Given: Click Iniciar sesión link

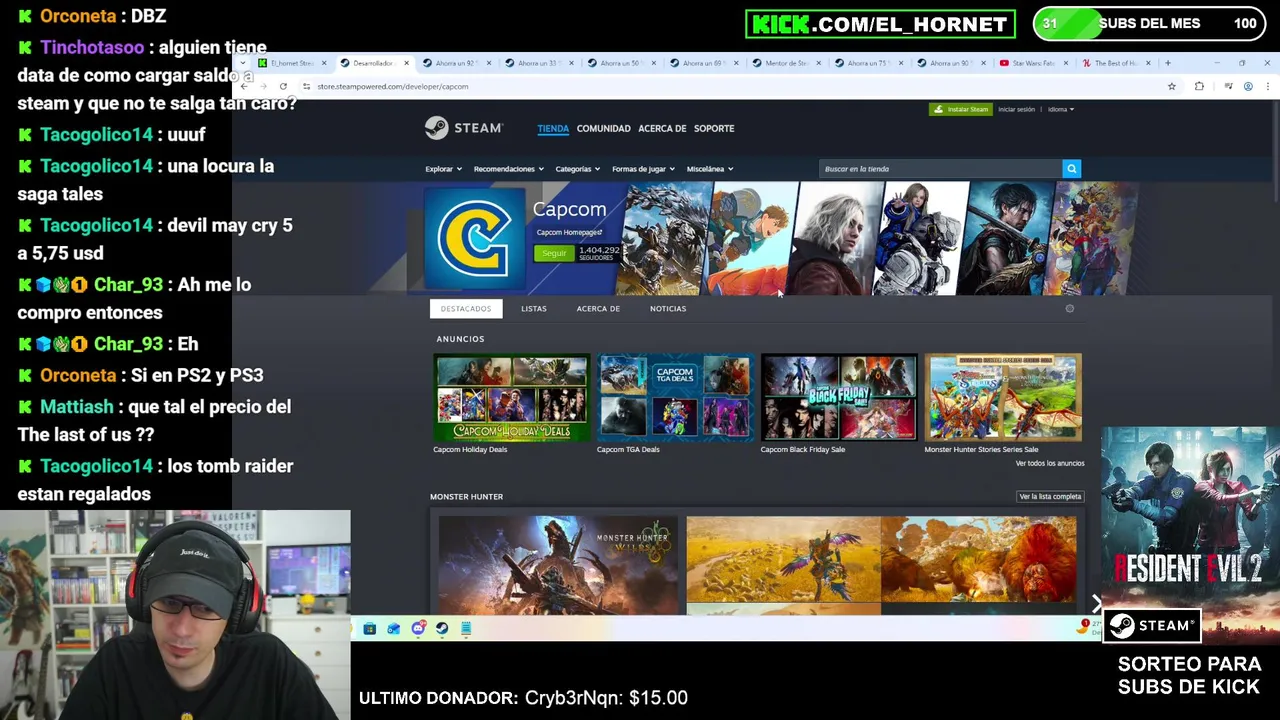Looking at the screenshot, I should click(x=1016, y=109).
